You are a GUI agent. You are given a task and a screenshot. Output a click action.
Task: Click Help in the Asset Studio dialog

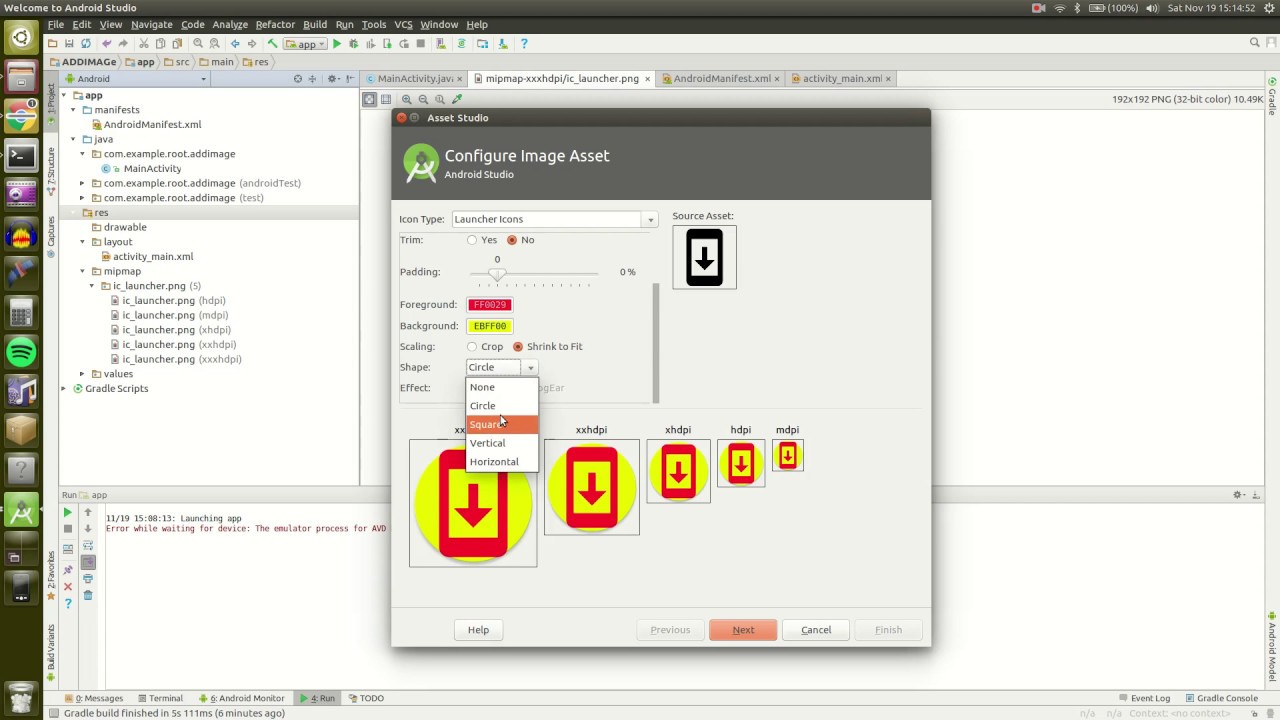tap(478, 629)
